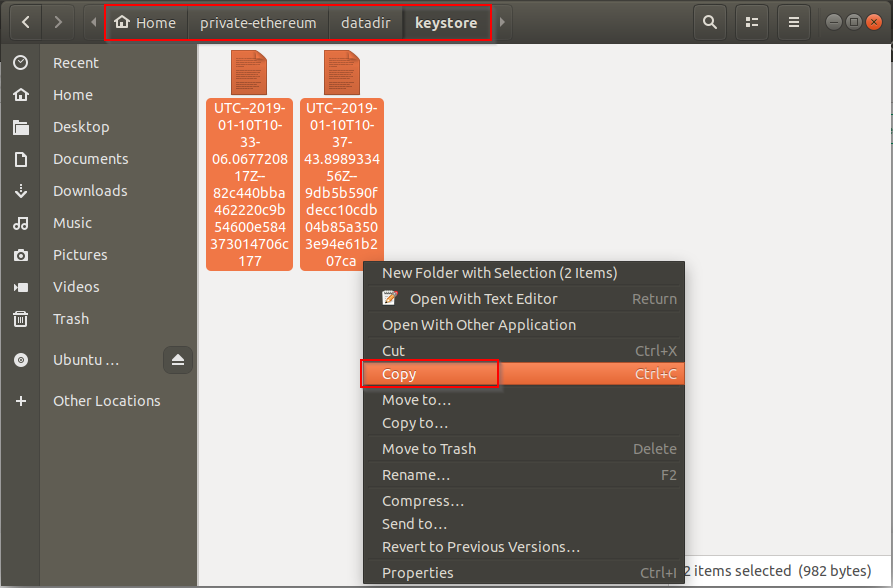Image resolution: width=893 pixels, height=588 pixels.
Task: Navigate to datadir in the path bar
Action: click(365, 22)
